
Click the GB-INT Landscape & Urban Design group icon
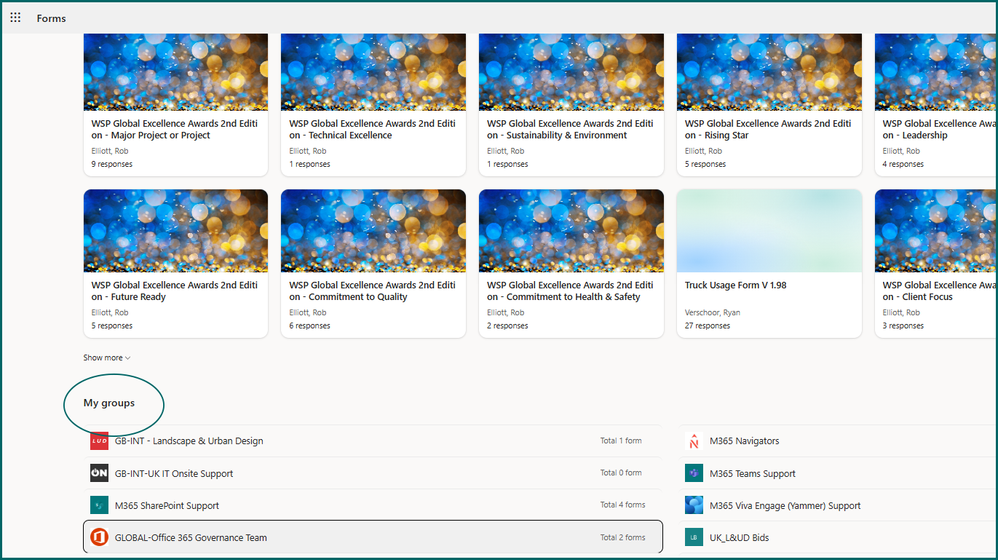[99, 440]
